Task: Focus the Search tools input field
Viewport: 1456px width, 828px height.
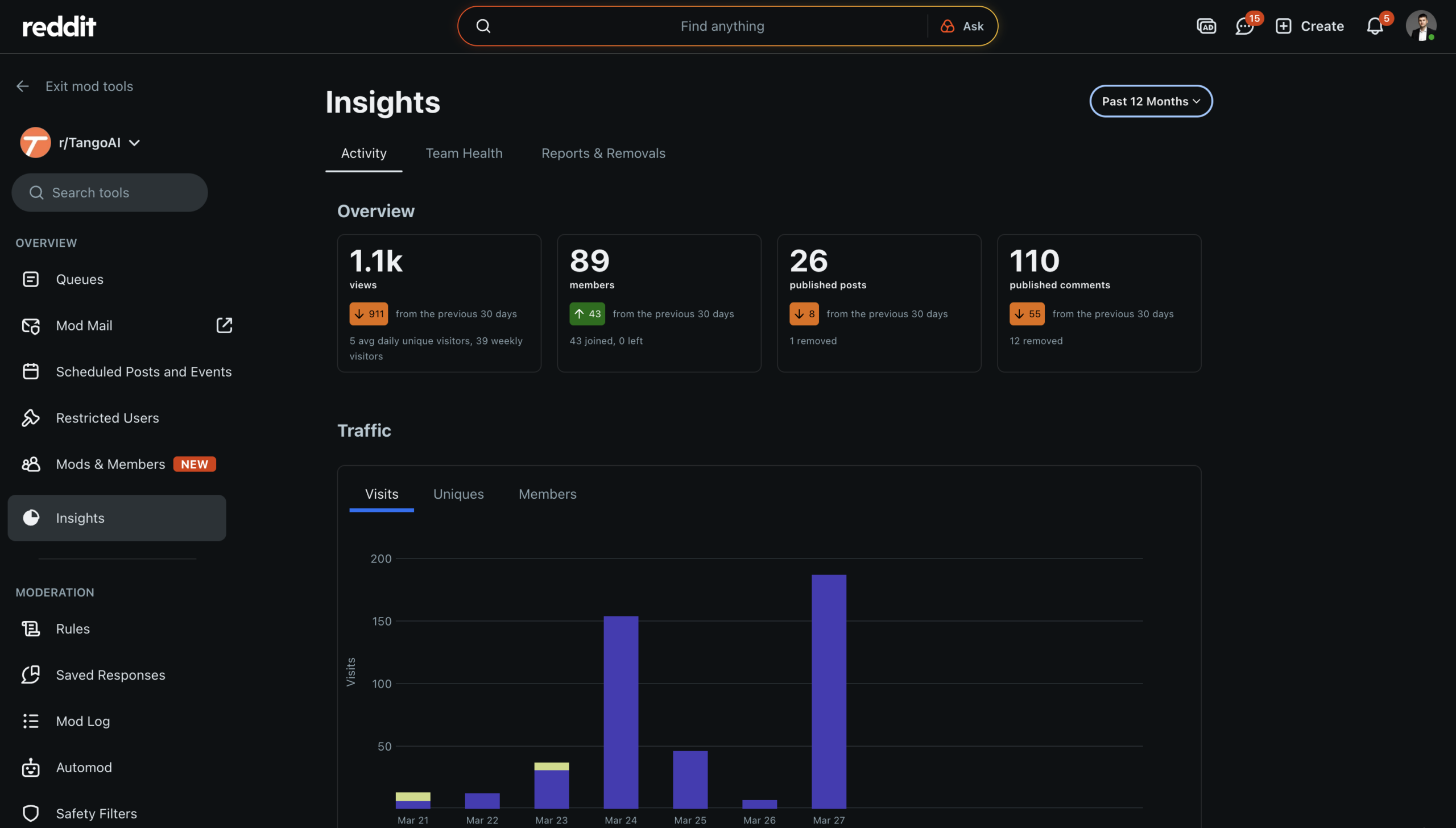Action: (x=110, y=193)
